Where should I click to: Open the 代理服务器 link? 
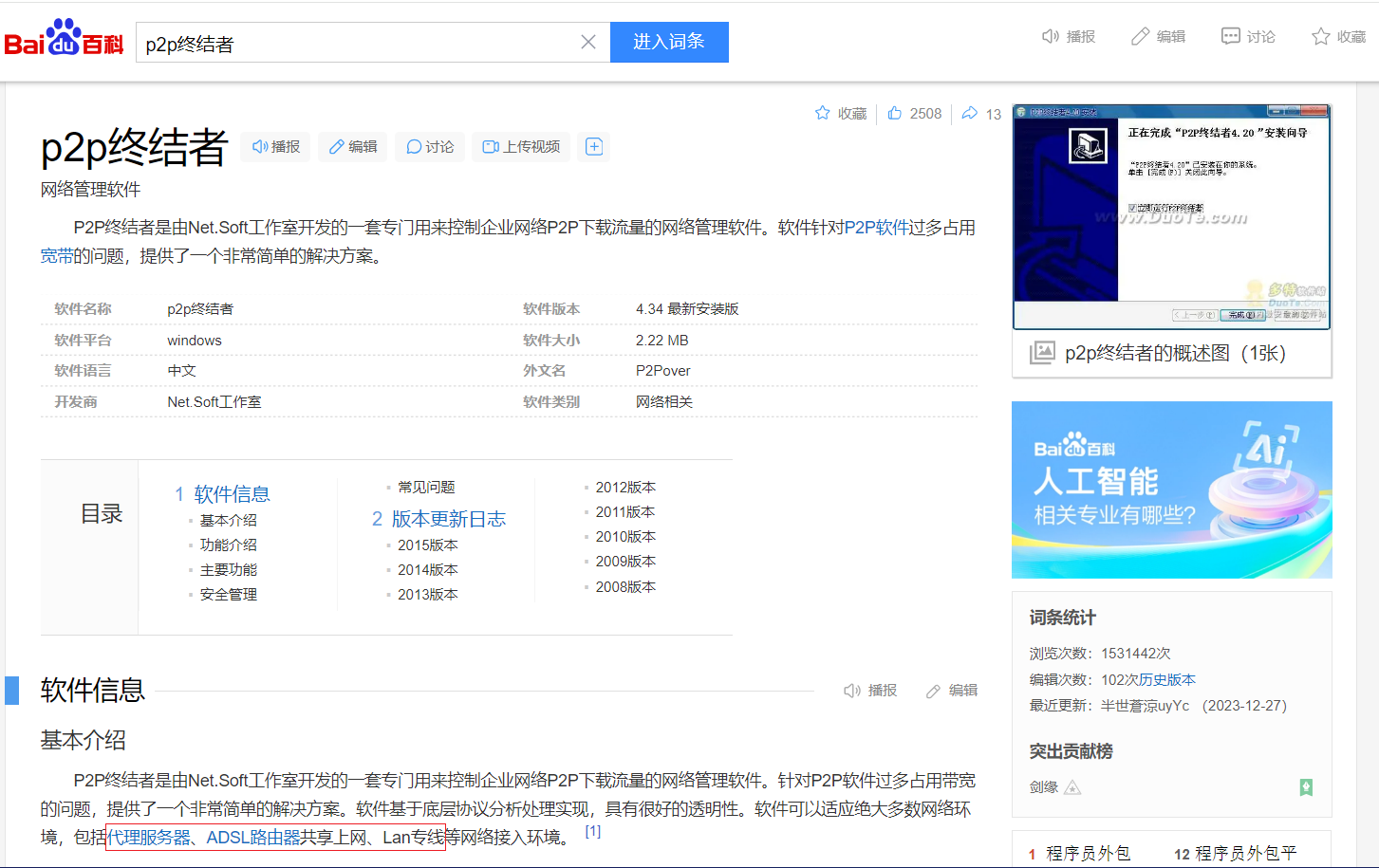149,838
